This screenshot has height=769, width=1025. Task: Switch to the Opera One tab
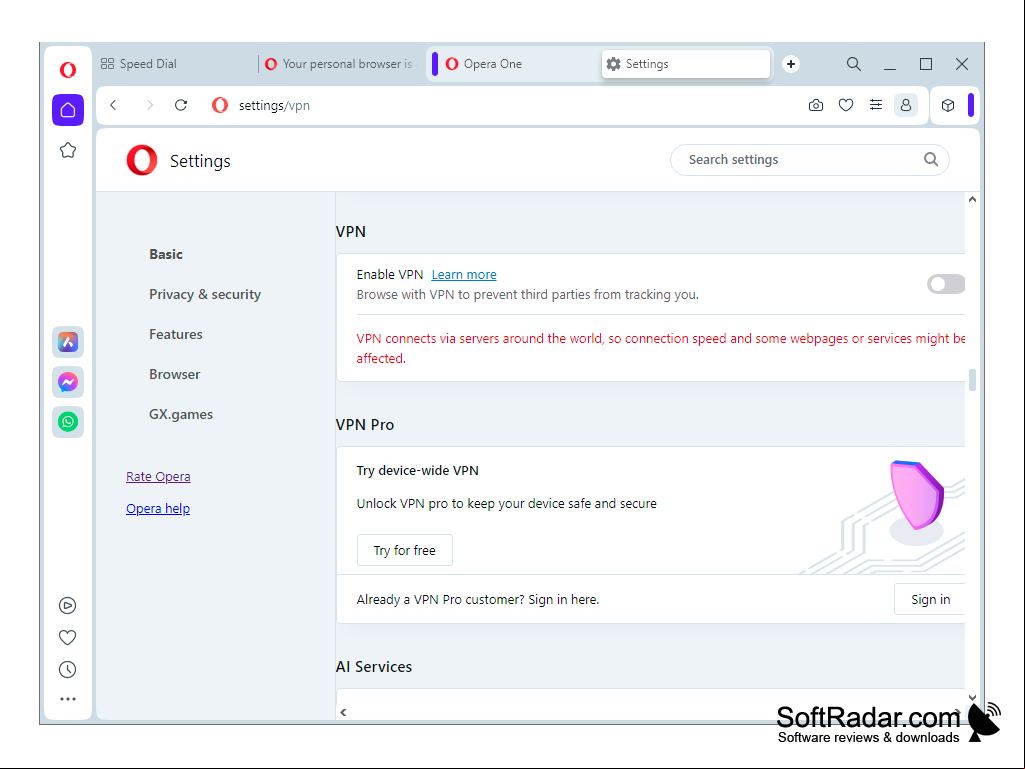513,64
